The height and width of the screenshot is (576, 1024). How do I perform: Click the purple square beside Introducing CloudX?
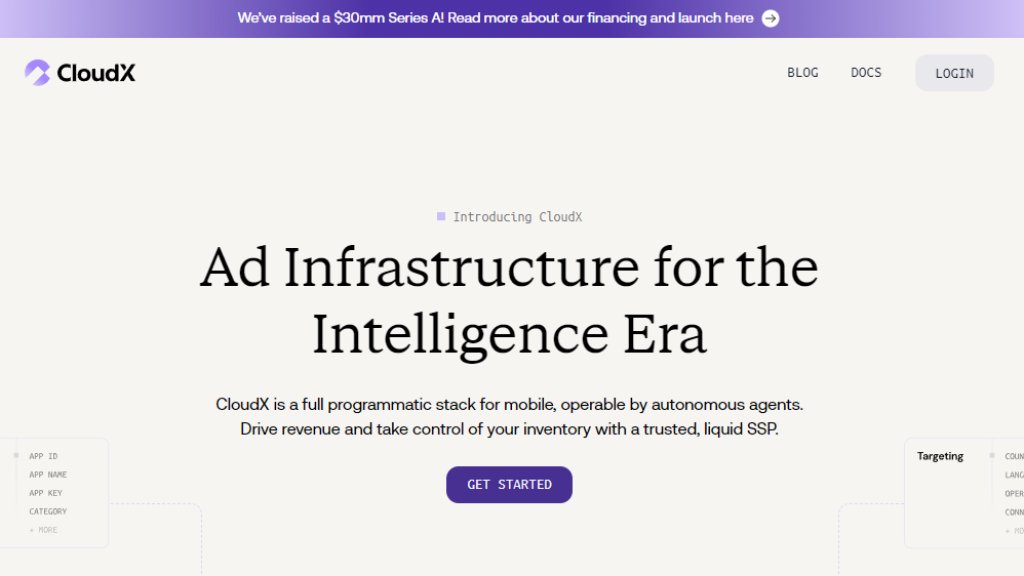441,216
